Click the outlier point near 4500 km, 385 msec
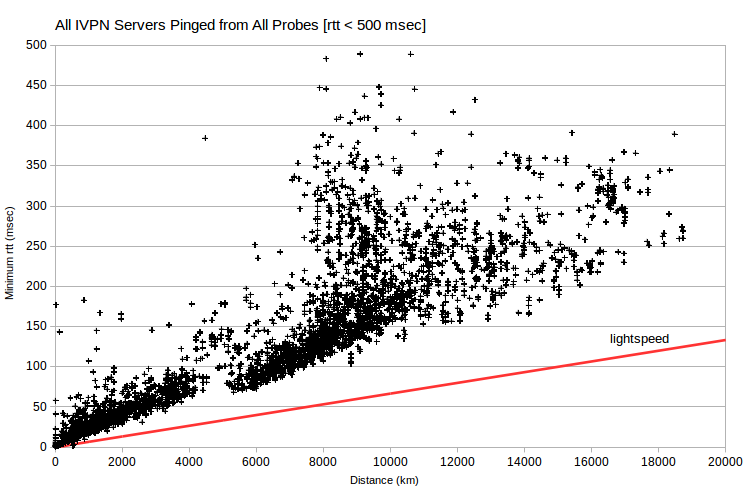745x489 pixels. [205, 138]
